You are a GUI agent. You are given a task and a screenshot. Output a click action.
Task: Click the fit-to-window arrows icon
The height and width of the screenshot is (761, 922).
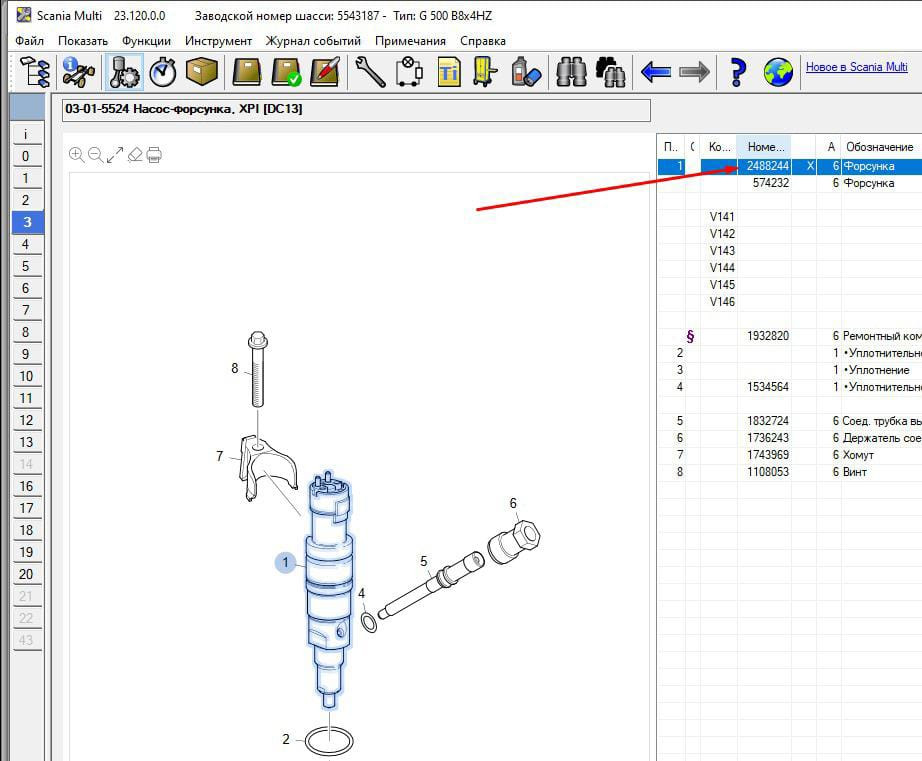click(x=115, y=154)
